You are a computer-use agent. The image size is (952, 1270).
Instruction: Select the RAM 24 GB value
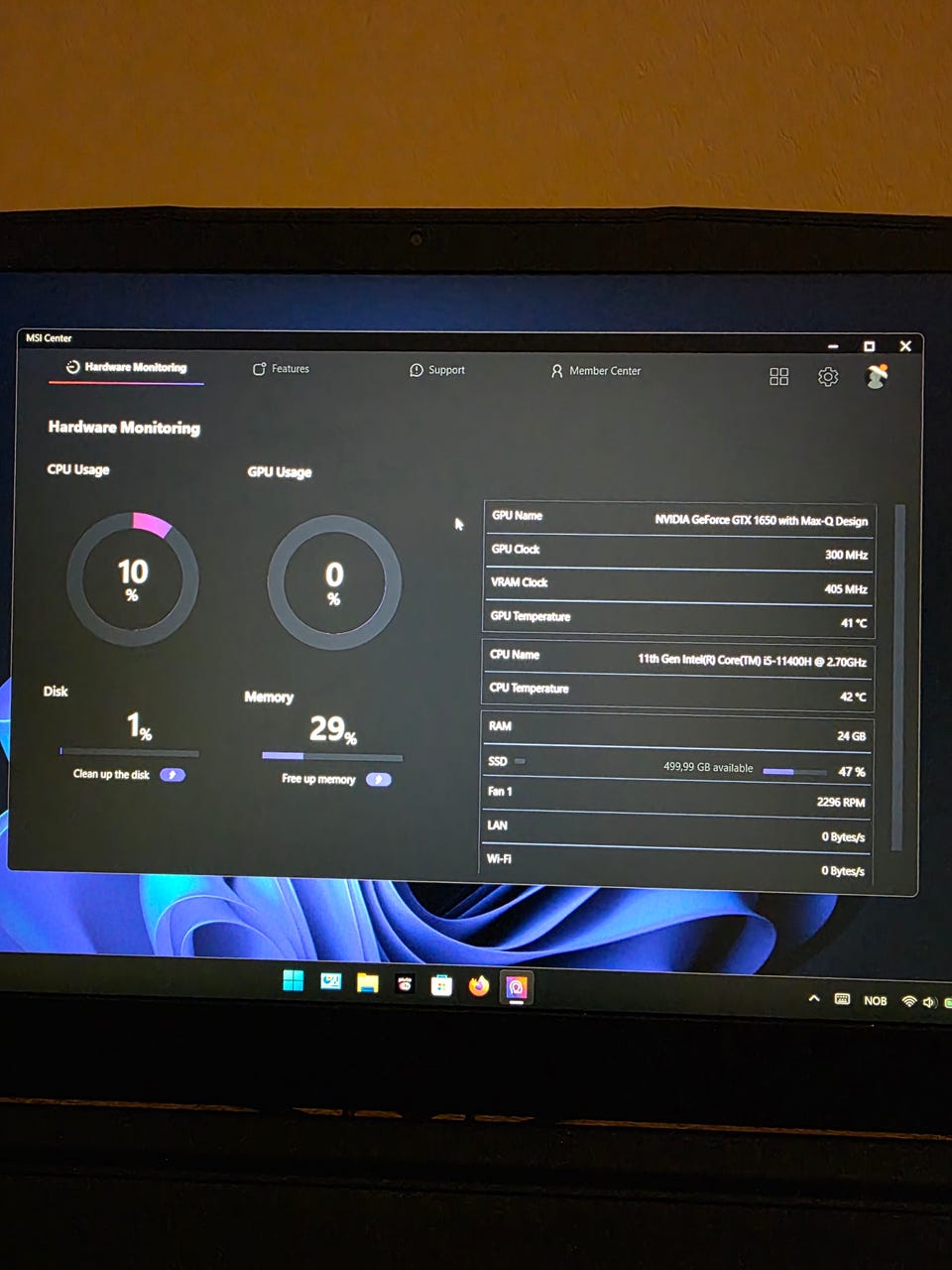(851, 736)
